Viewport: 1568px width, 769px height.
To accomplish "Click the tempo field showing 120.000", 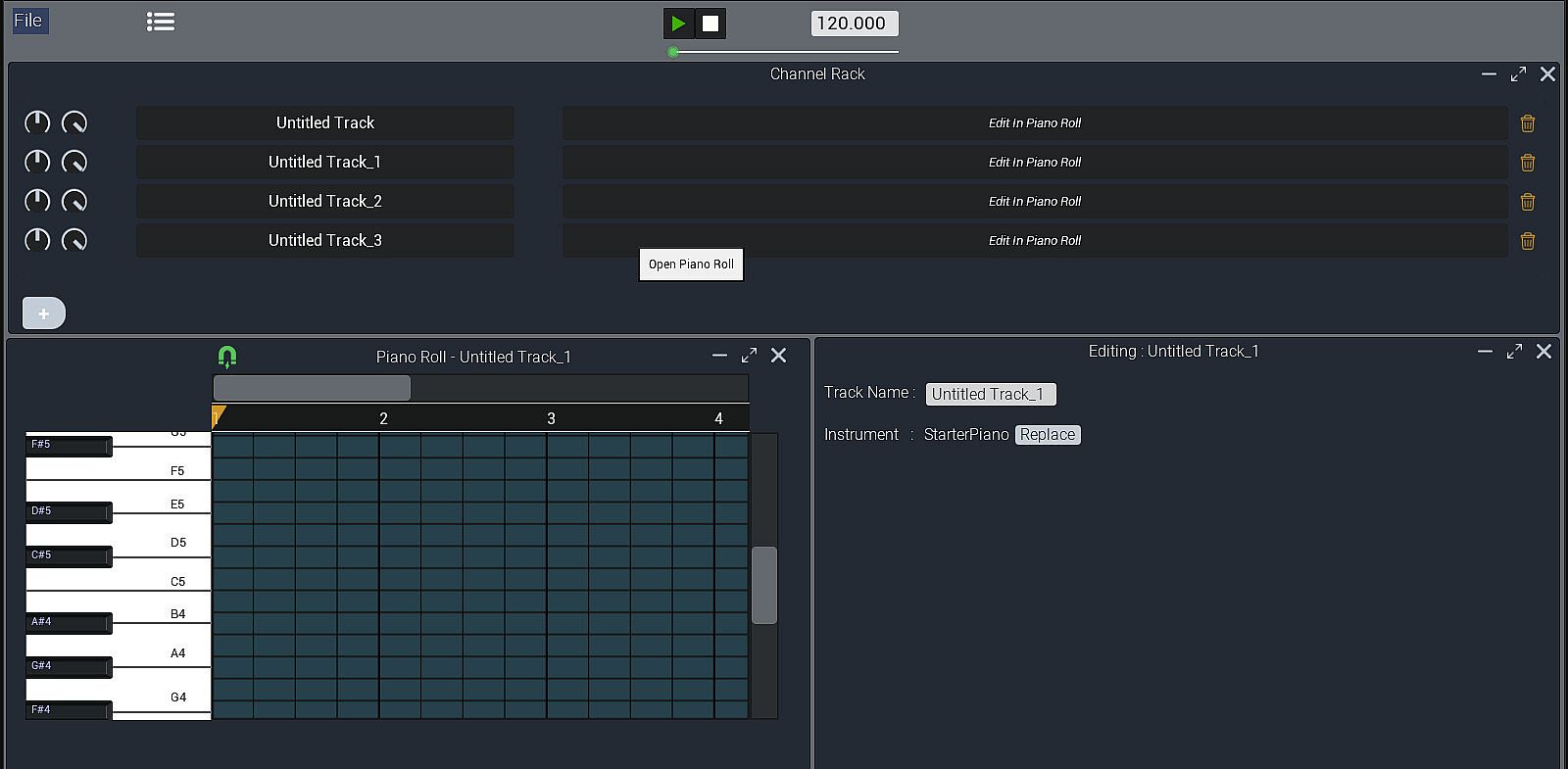I will point(854,24).
